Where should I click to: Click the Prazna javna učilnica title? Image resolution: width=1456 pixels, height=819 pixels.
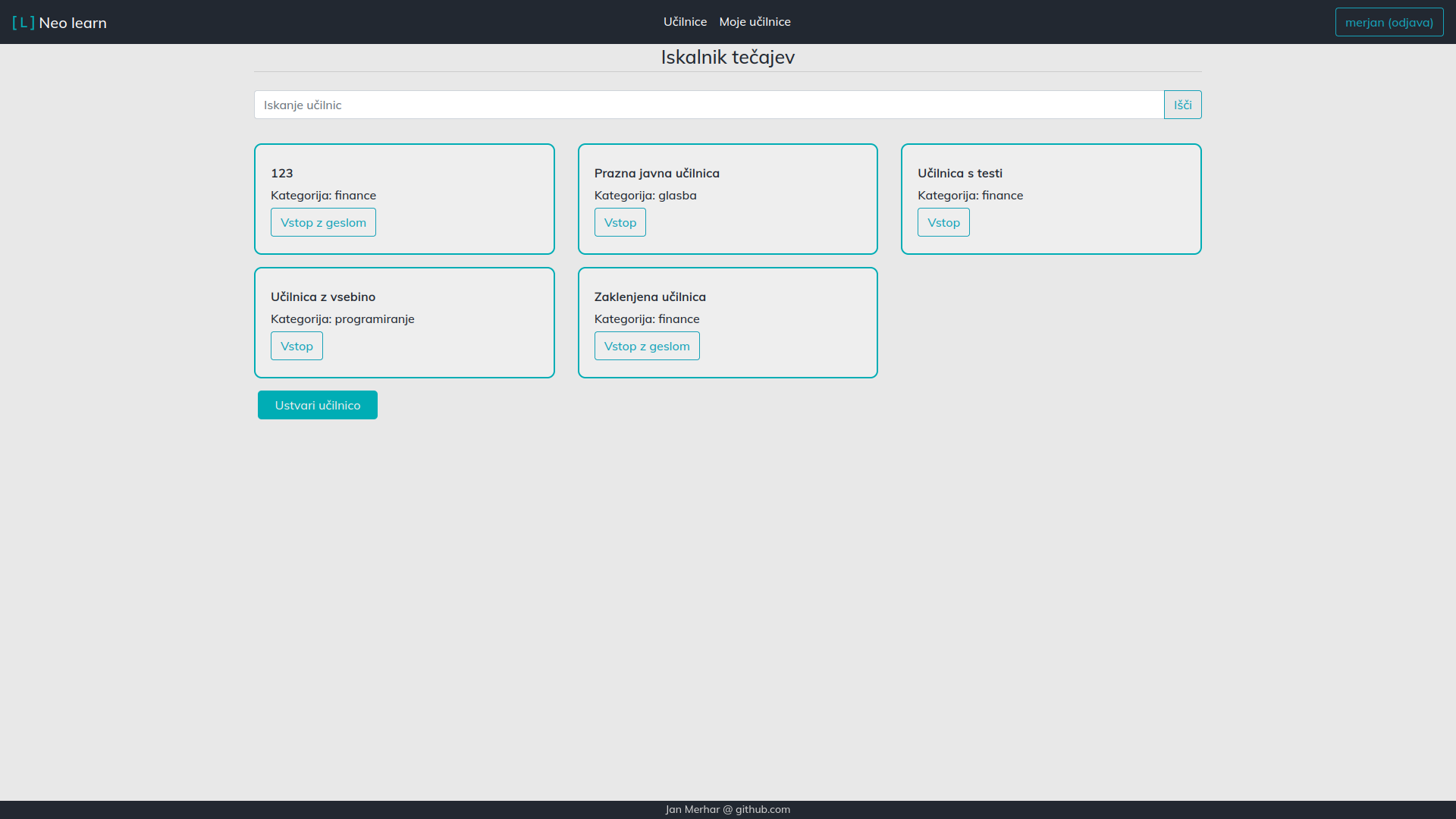(x=657, y=173)
